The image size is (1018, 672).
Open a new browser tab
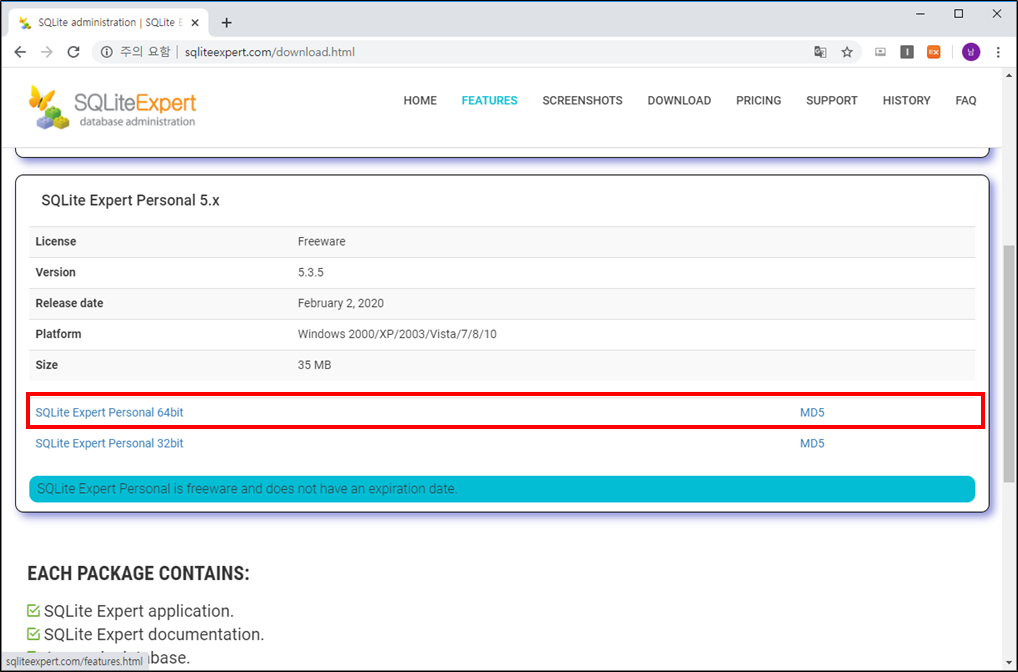226,23
